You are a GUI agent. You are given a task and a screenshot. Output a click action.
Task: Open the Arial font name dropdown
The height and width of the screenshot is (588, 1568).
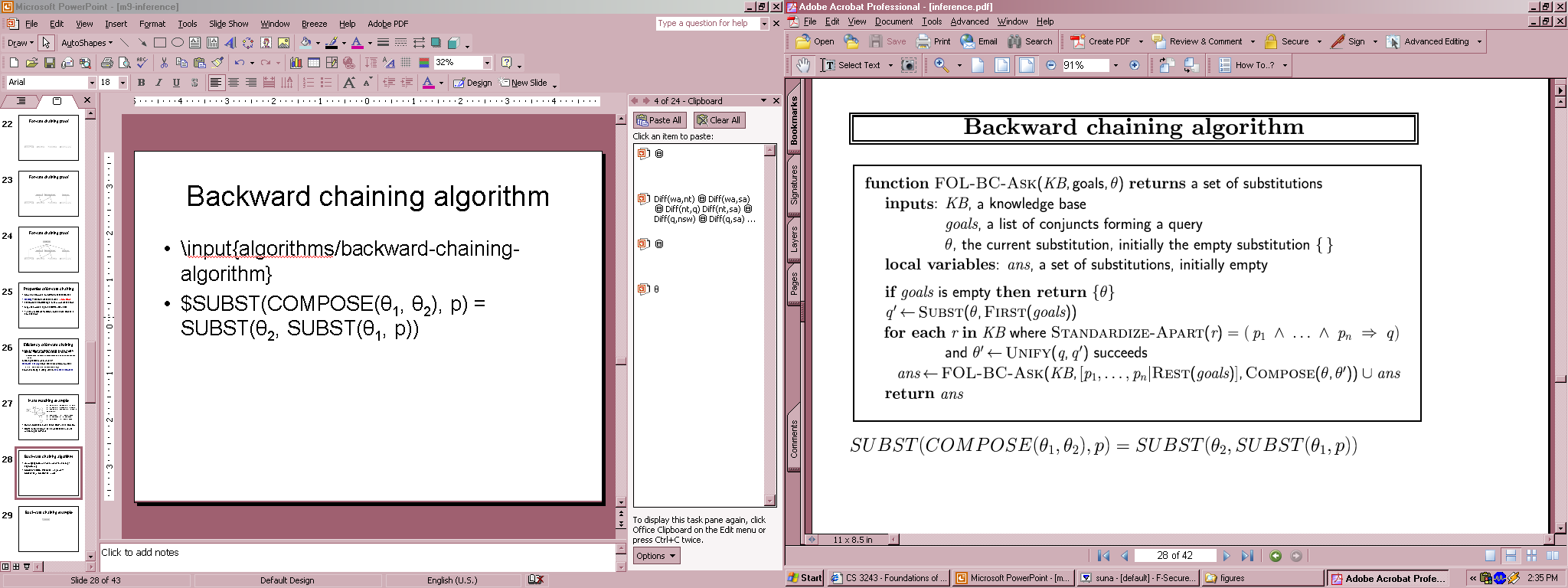[92, 83]
